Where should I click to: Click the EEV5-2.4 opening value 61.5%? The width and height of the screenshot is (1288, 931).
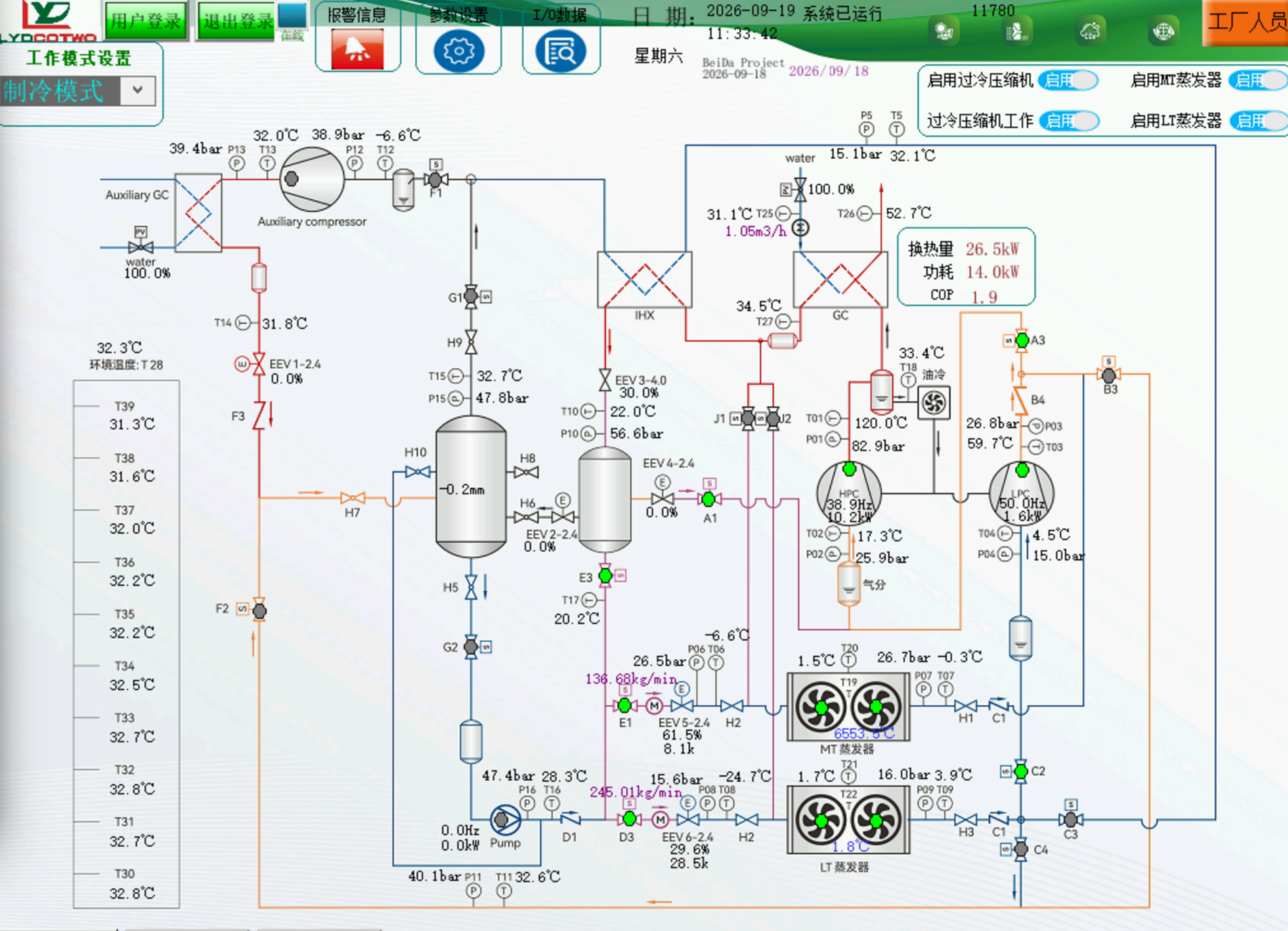coord(682,735)
